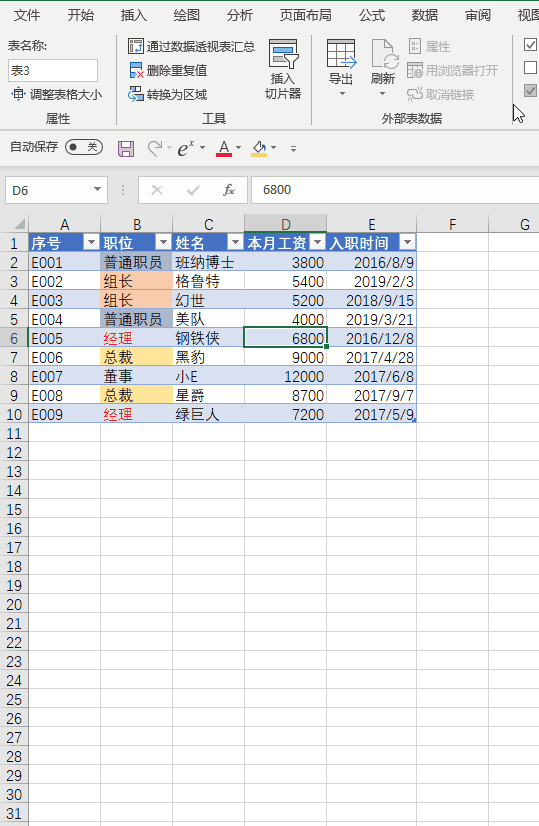This screenshot has width=539, height=826.
Task: Insert a slicer (插入切片器)
Action: 283,70
